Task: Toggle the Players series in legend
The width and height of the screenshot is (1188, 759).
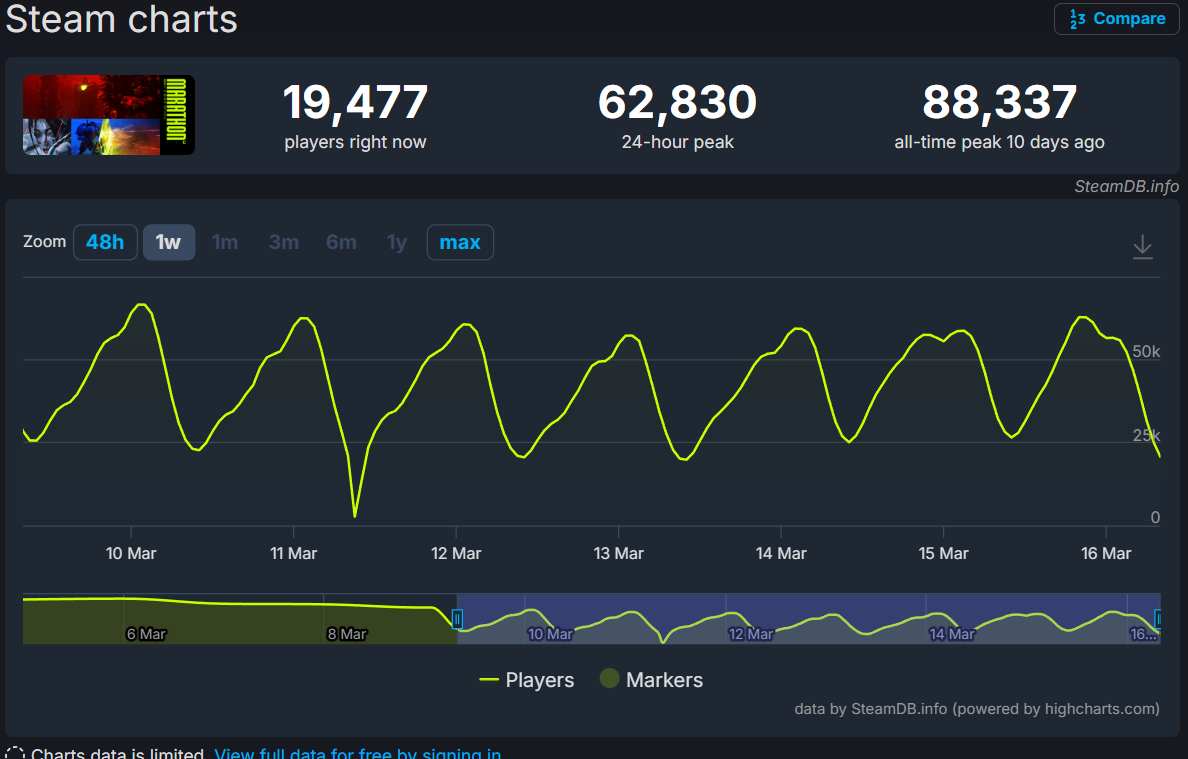Action: (527, 680)
